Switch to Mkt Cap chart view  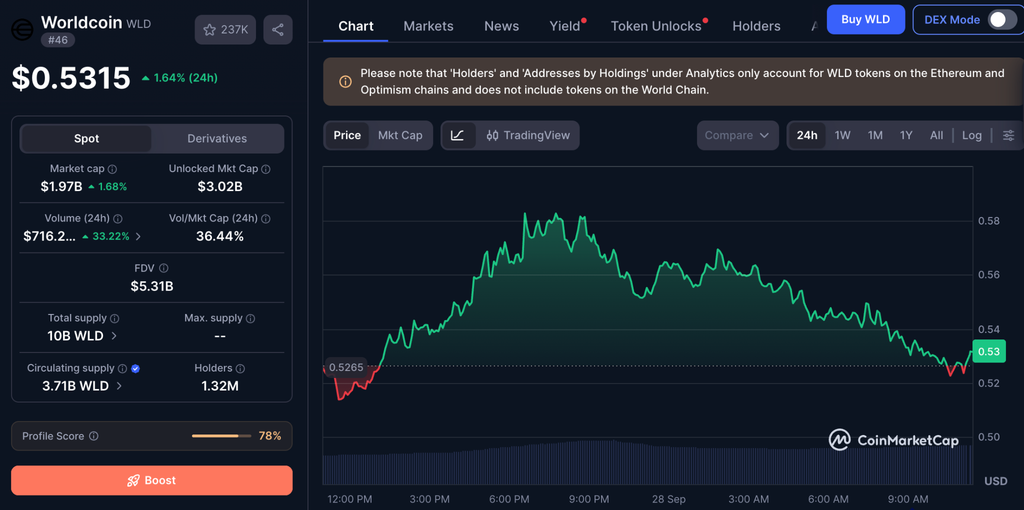point(400,135)
